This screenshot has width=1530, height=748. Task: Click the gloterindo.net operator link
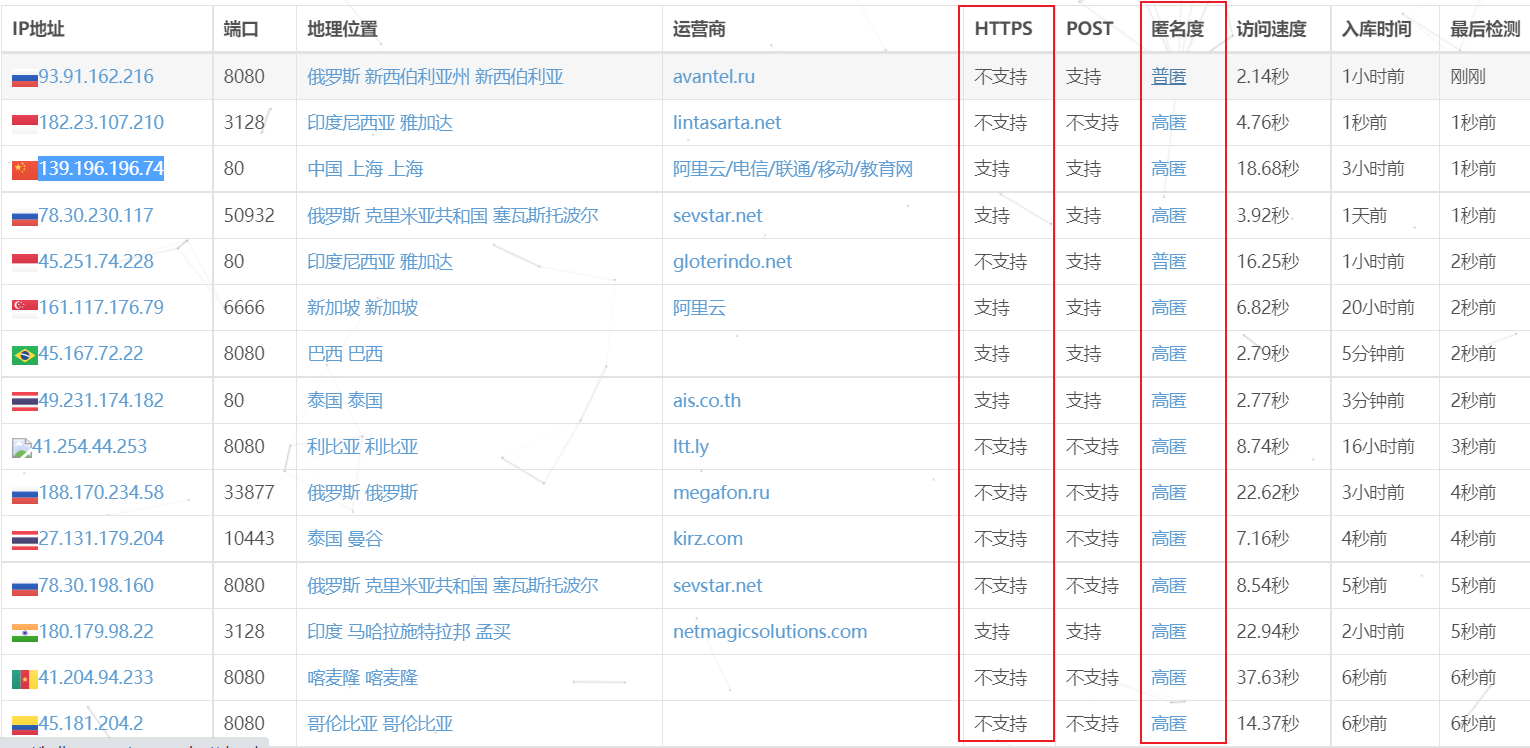[732, 261]
